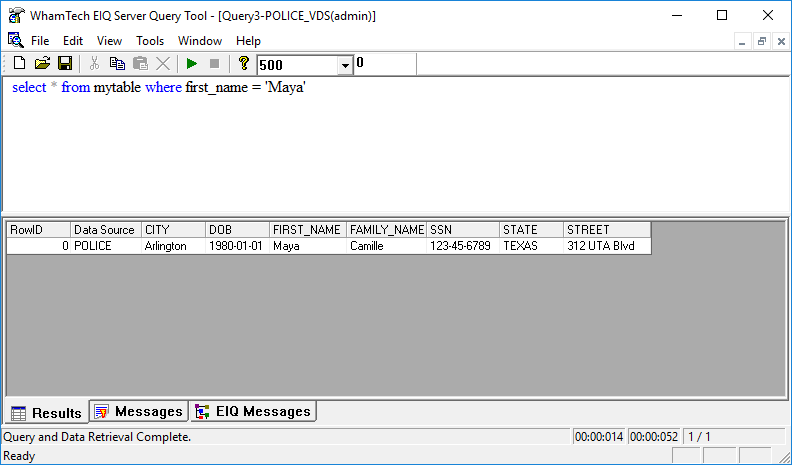Image resolution: width=792 pixels, height=465 pixels.
Task: Switch to the EIQ Messages tab
Action: click(254, 411)
